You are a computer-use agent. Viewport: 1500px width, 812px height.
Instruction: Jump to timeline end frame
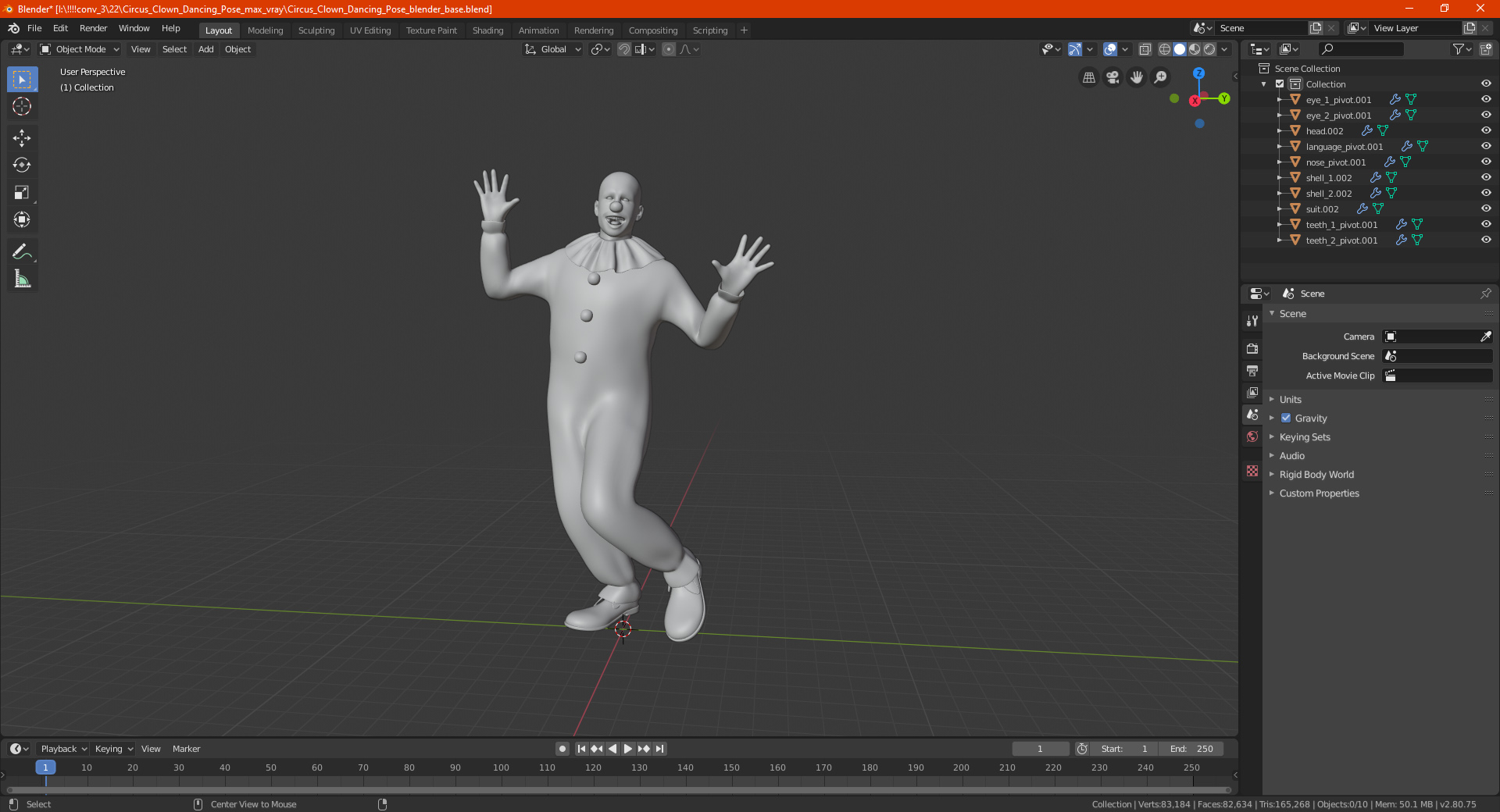659,749
